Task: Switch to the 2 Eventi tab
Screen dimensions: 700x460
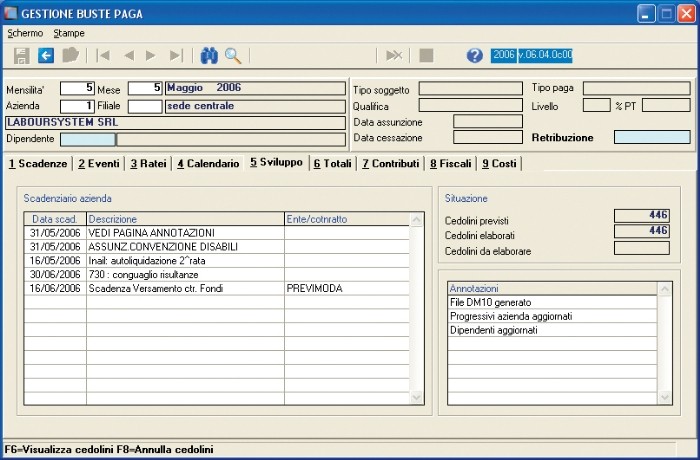Action: (x=99, y=164)
